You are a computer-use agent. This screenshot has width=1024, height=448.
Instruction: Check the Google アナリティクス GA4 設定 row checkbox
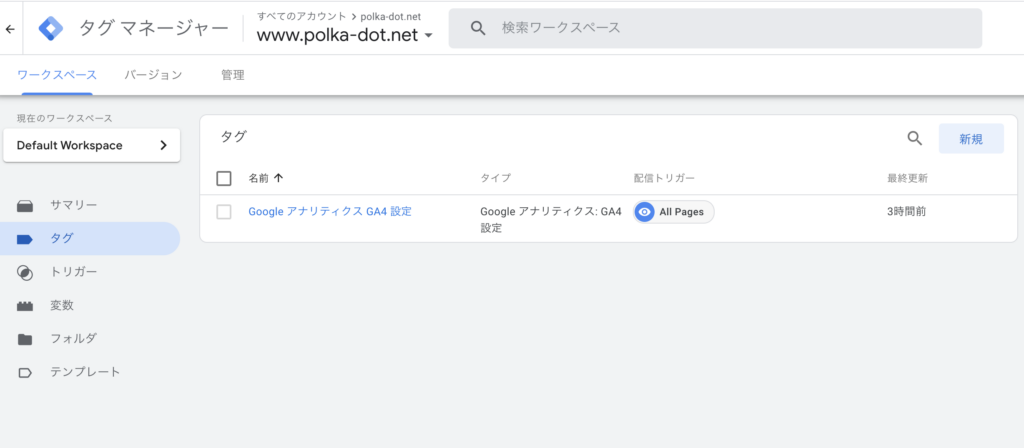pyautogui.click(x=224, y=212)
